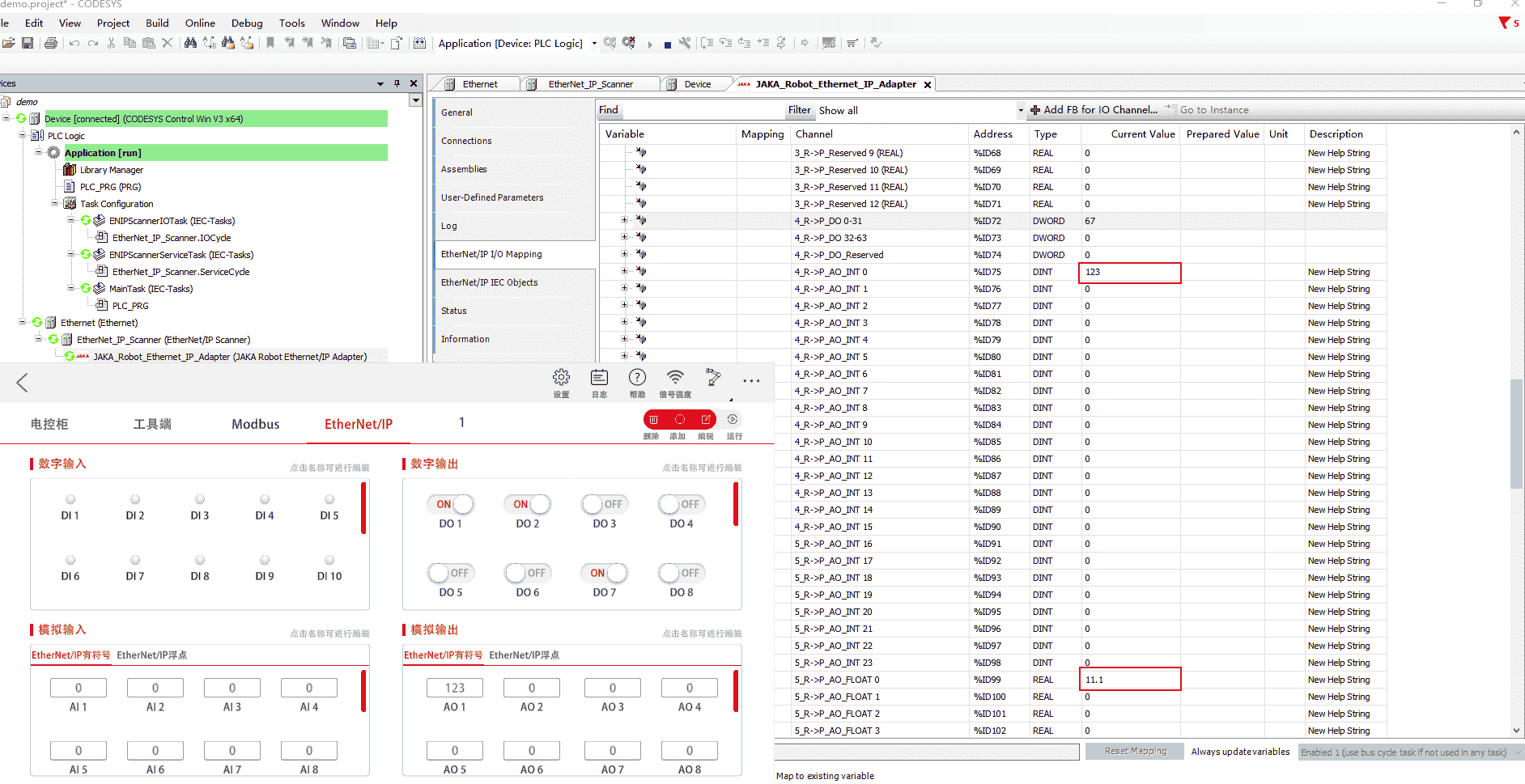Click the red delete trash icon (删除)

(653, 420)
